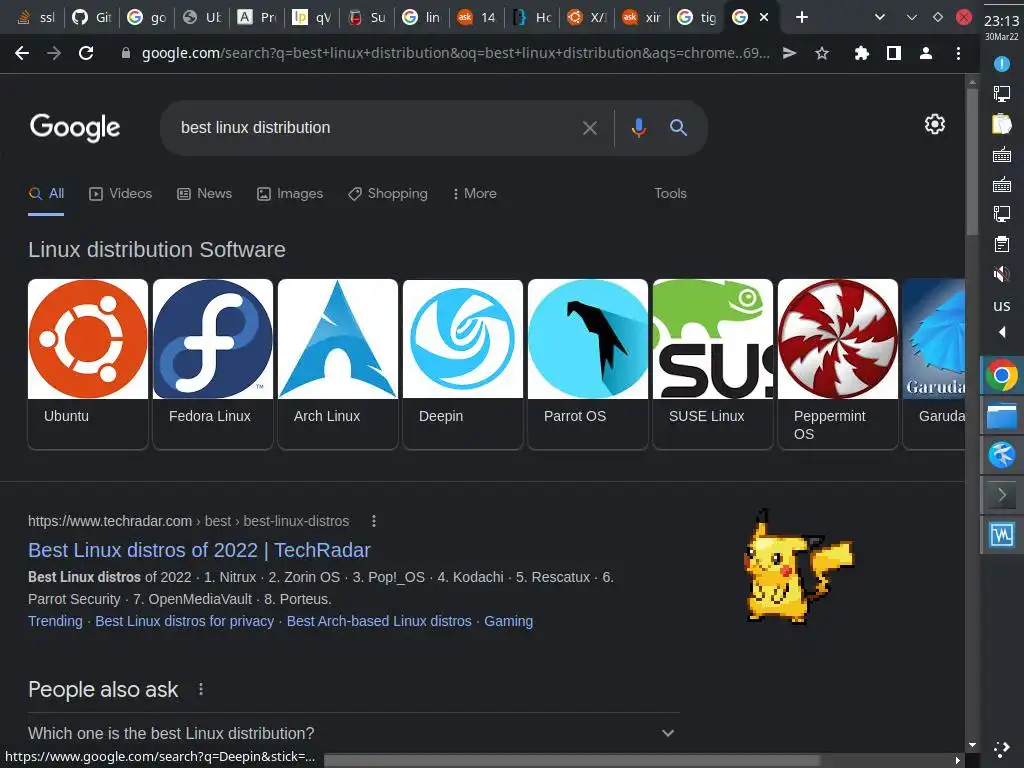Start voice search with microphone
Viewport: 1024px width, 768px height.
639,128
